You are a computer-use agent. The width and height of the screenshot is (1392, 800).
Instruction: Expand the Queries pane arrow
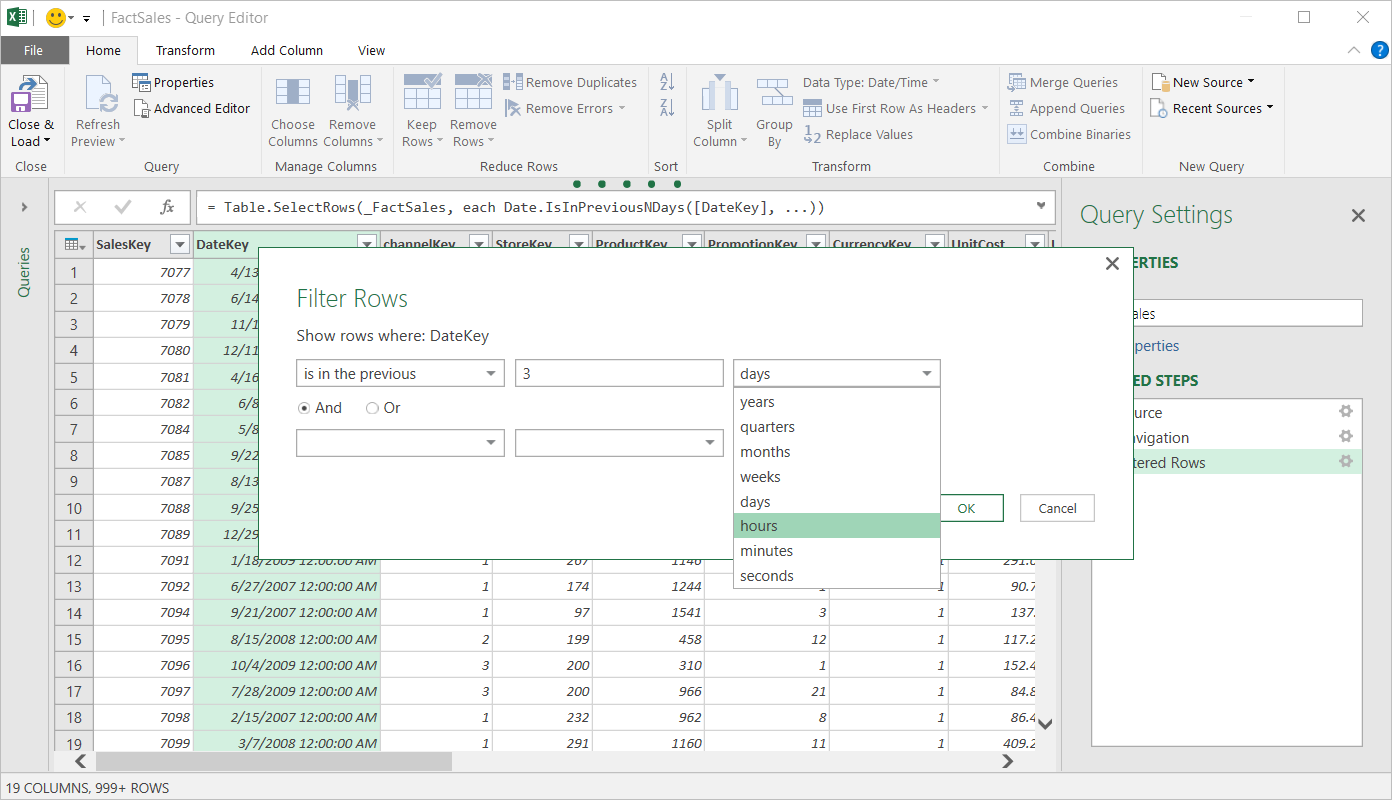coord(24,207)
